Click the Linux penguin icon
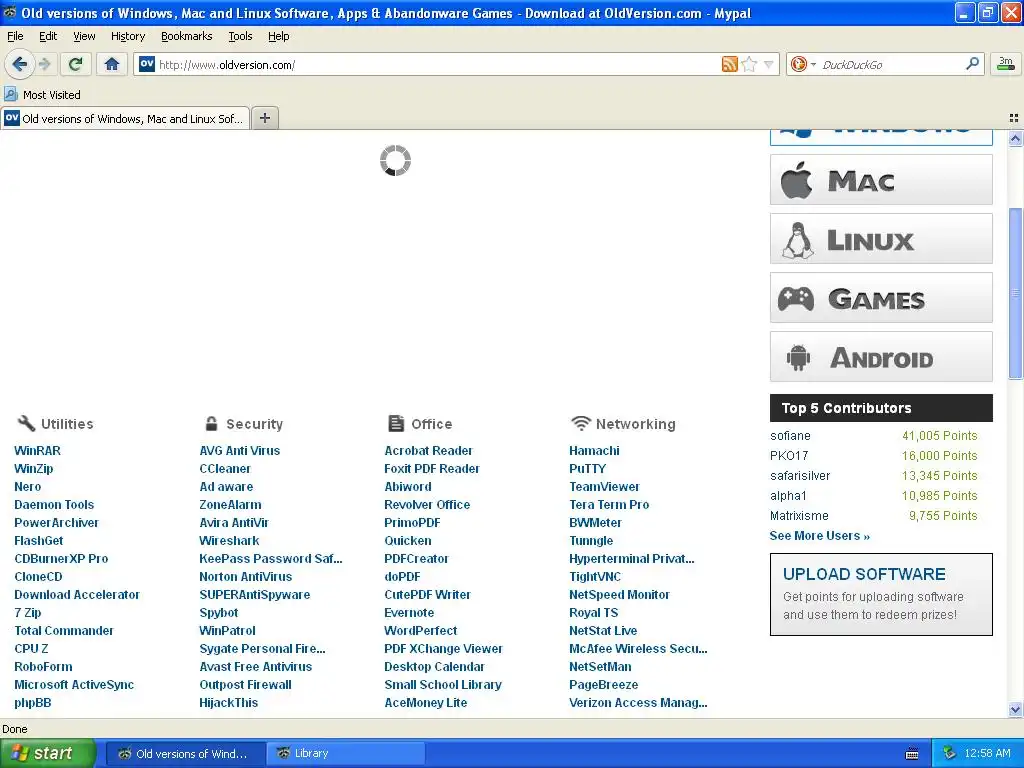 pyautogui.click(x=798, y=240)
